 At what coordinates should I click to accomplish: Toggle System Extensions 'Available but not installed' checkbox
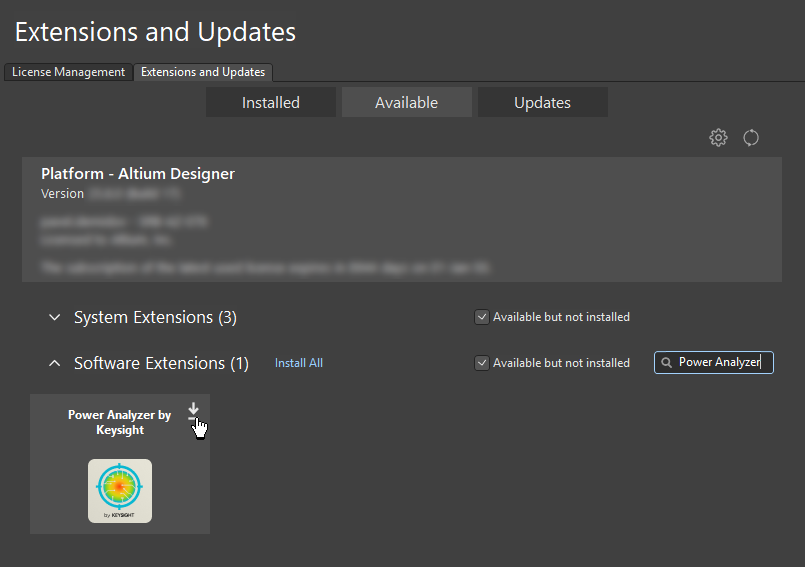482,317
